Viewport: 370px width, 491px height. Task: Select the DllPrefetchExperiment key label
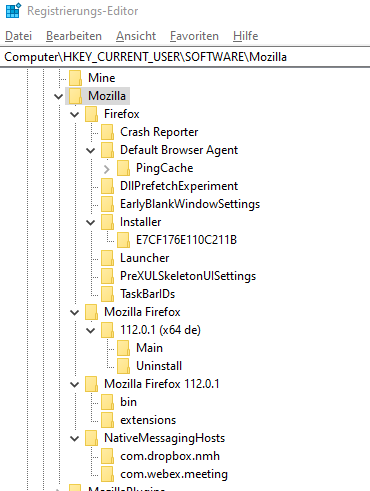(x=179, y=186)
